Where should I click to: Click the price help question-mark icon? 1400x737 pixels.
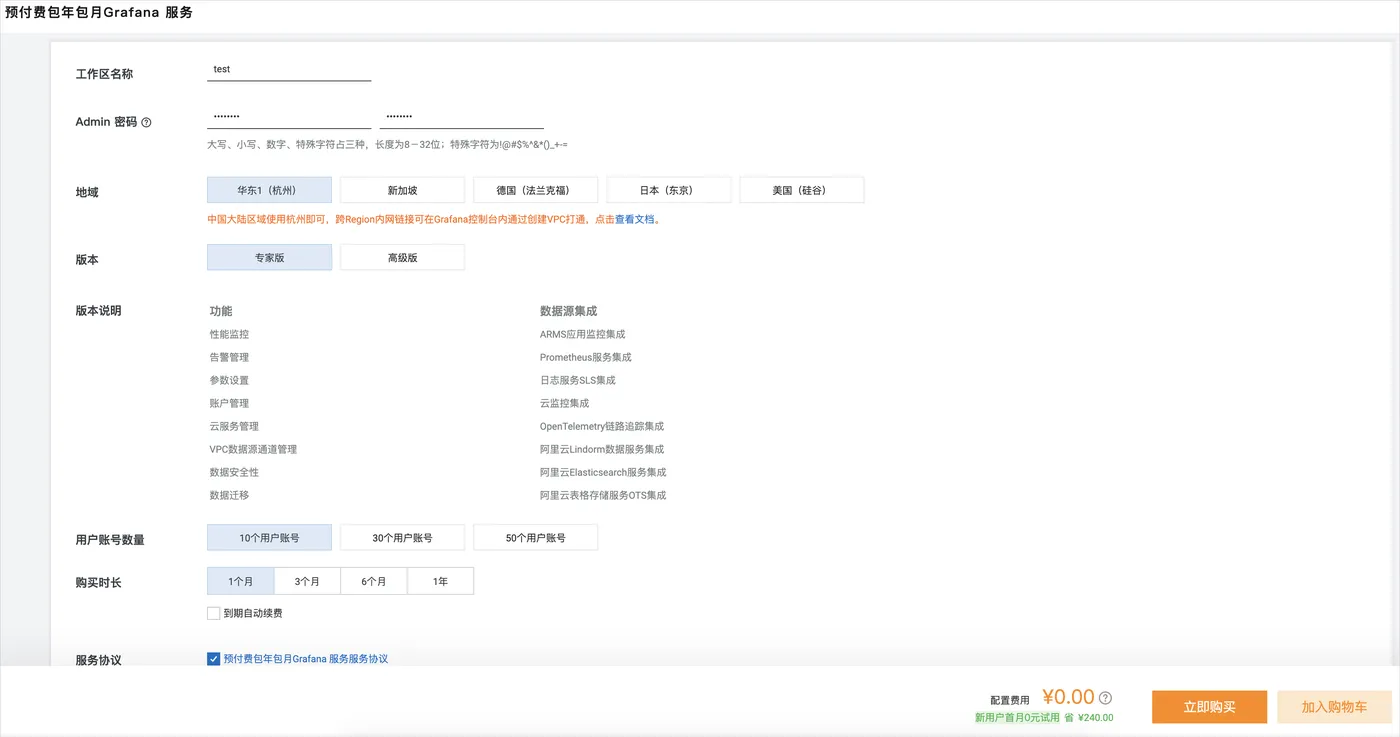click(1105, 698)
